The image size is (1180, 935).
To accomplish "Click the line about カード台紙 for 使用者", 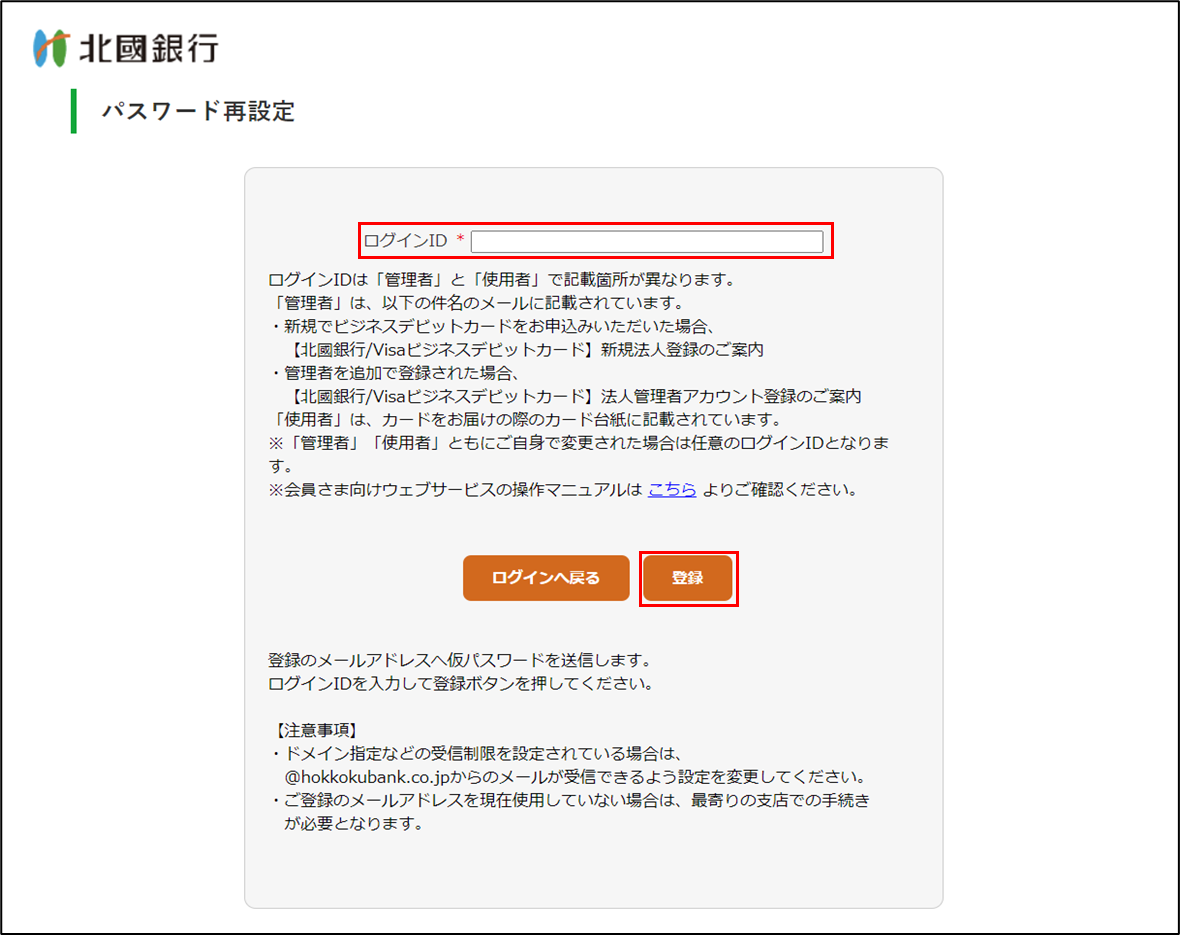I will (525, 419).
